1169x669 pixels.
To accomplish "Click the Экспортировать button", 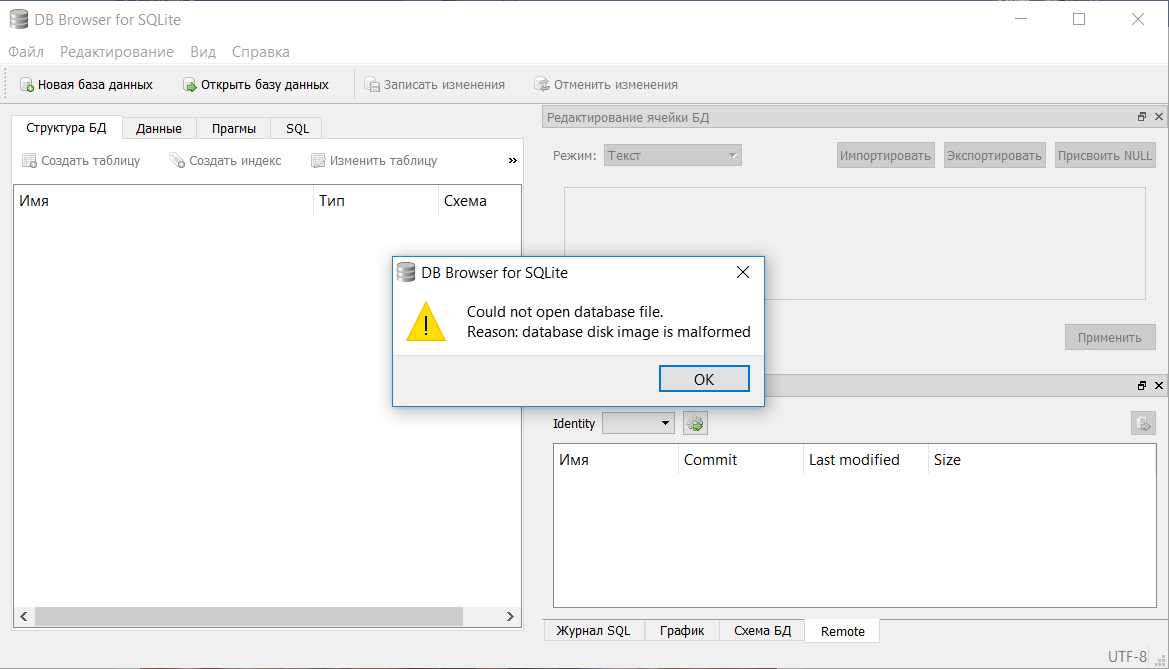I will [x=994, y=155].
